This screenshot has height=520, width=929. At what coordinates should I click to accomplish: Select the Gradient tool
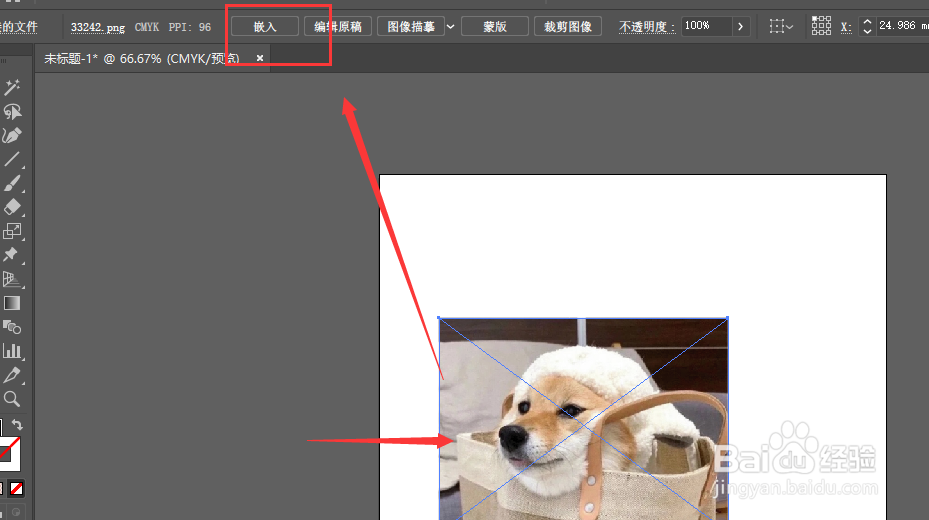pyautogui.click(x=12, y=303)
